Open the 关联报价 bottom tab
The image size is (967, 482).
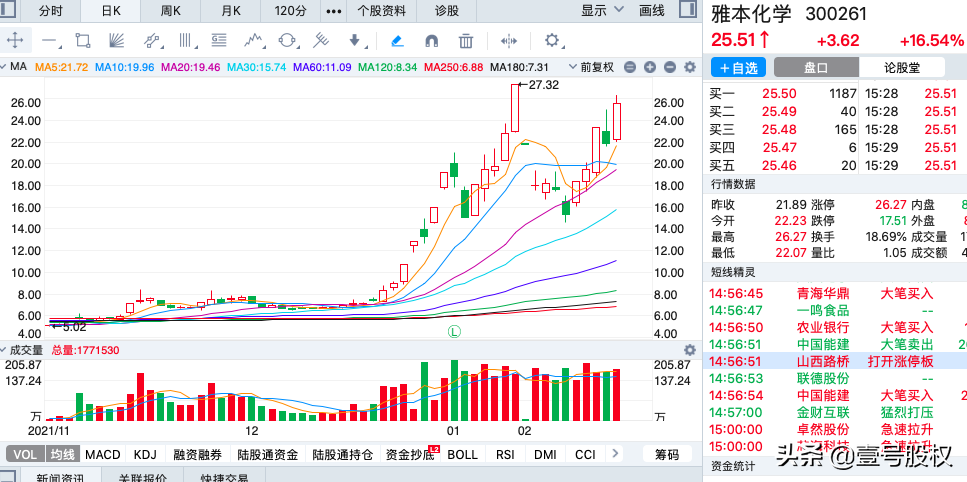coord(142,476)
